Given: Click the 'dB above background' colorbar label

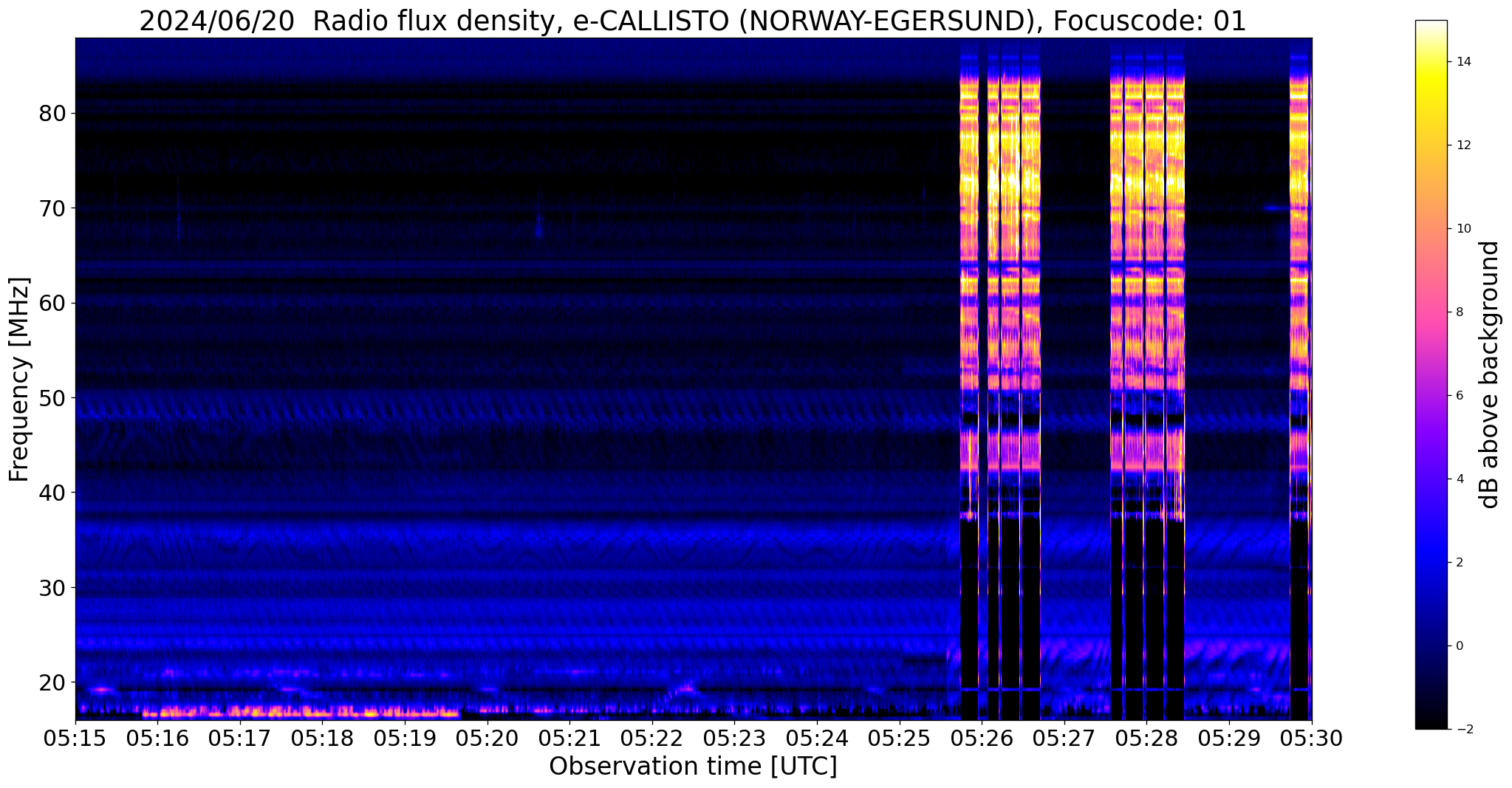Looking at the screenshot, I should (x=1490, y=374).
